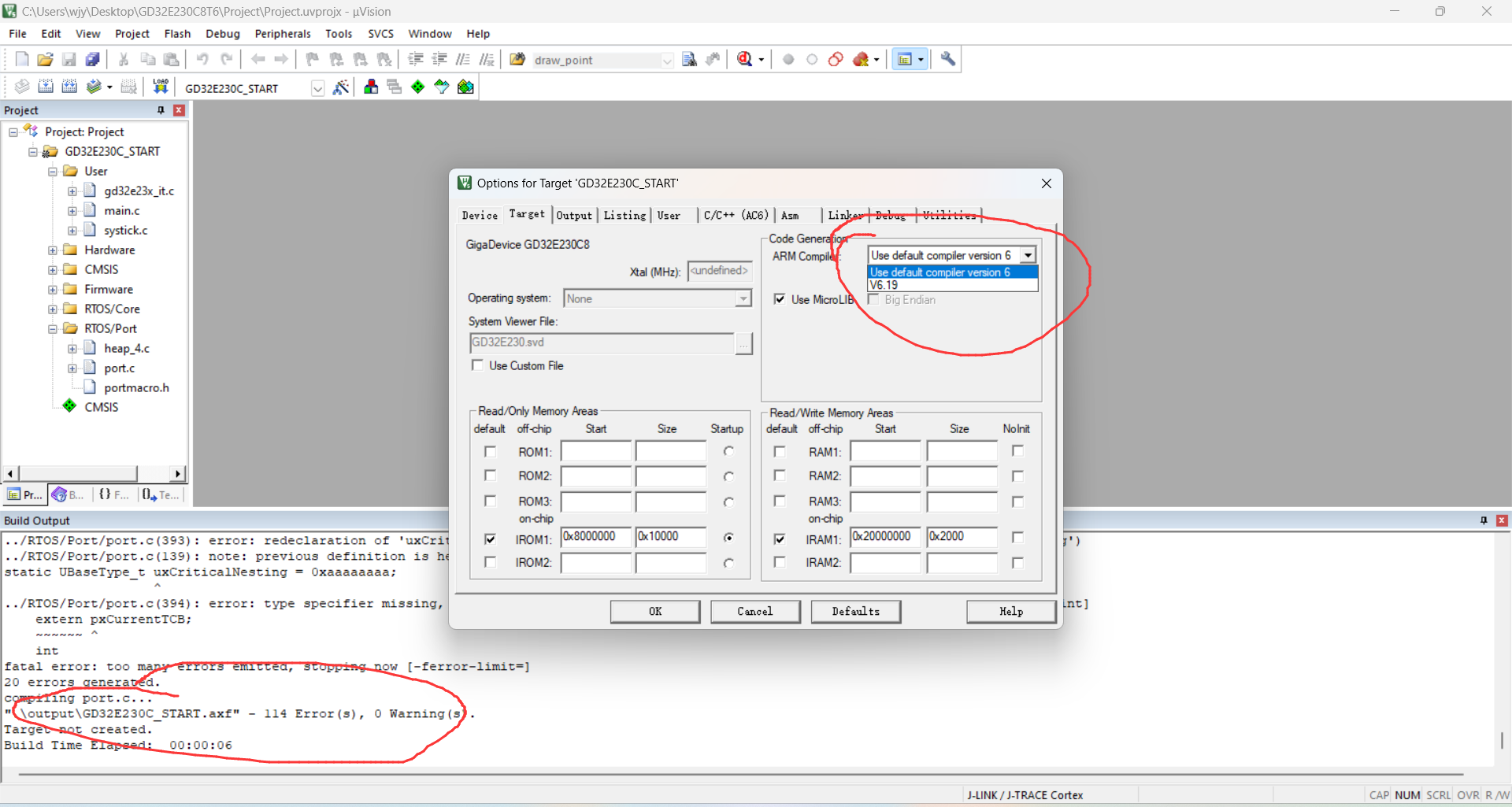This screenshot has height=807, width=1512.
Task: Click the Defaults button
Action: (x=855, y=611)
